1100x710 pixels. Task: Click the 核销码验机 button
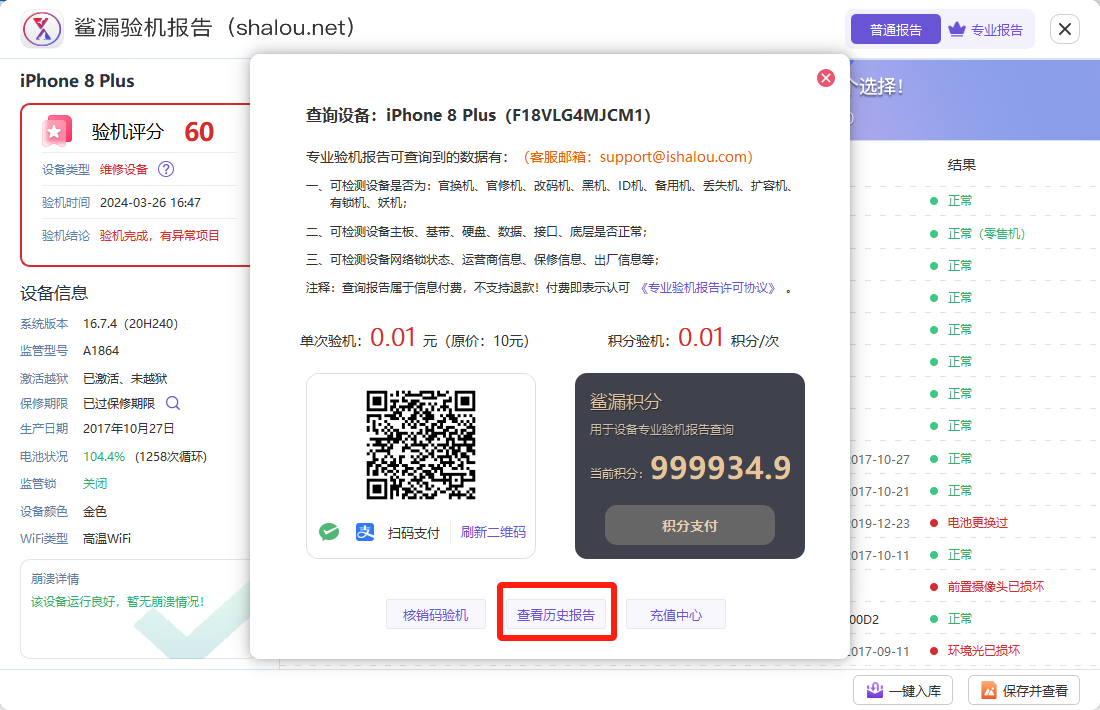436,615
